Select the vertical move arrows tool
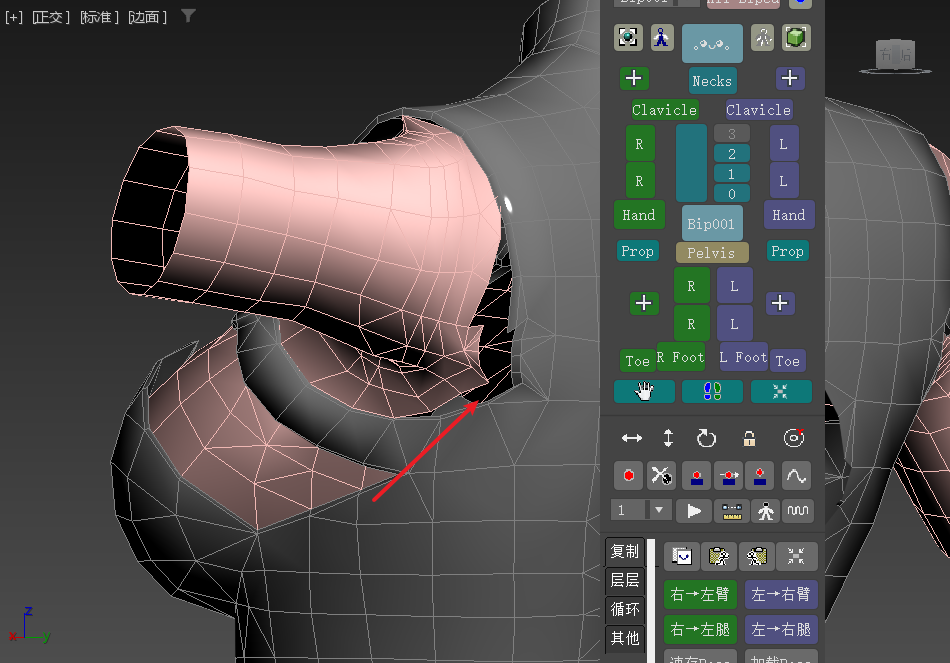Screen dimensions: 950x663 click(668, 438)
